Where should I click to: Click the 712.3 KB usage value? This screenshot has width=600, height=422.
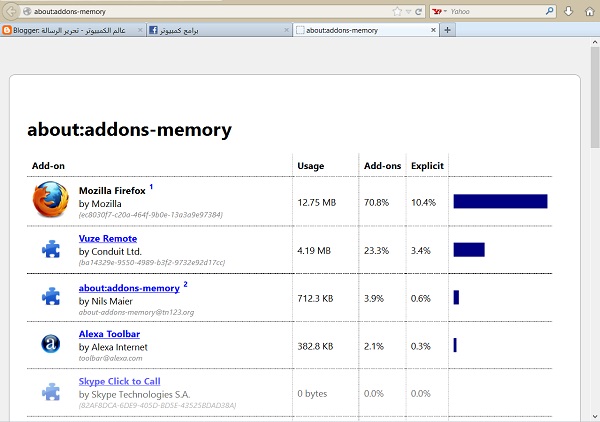315,298
